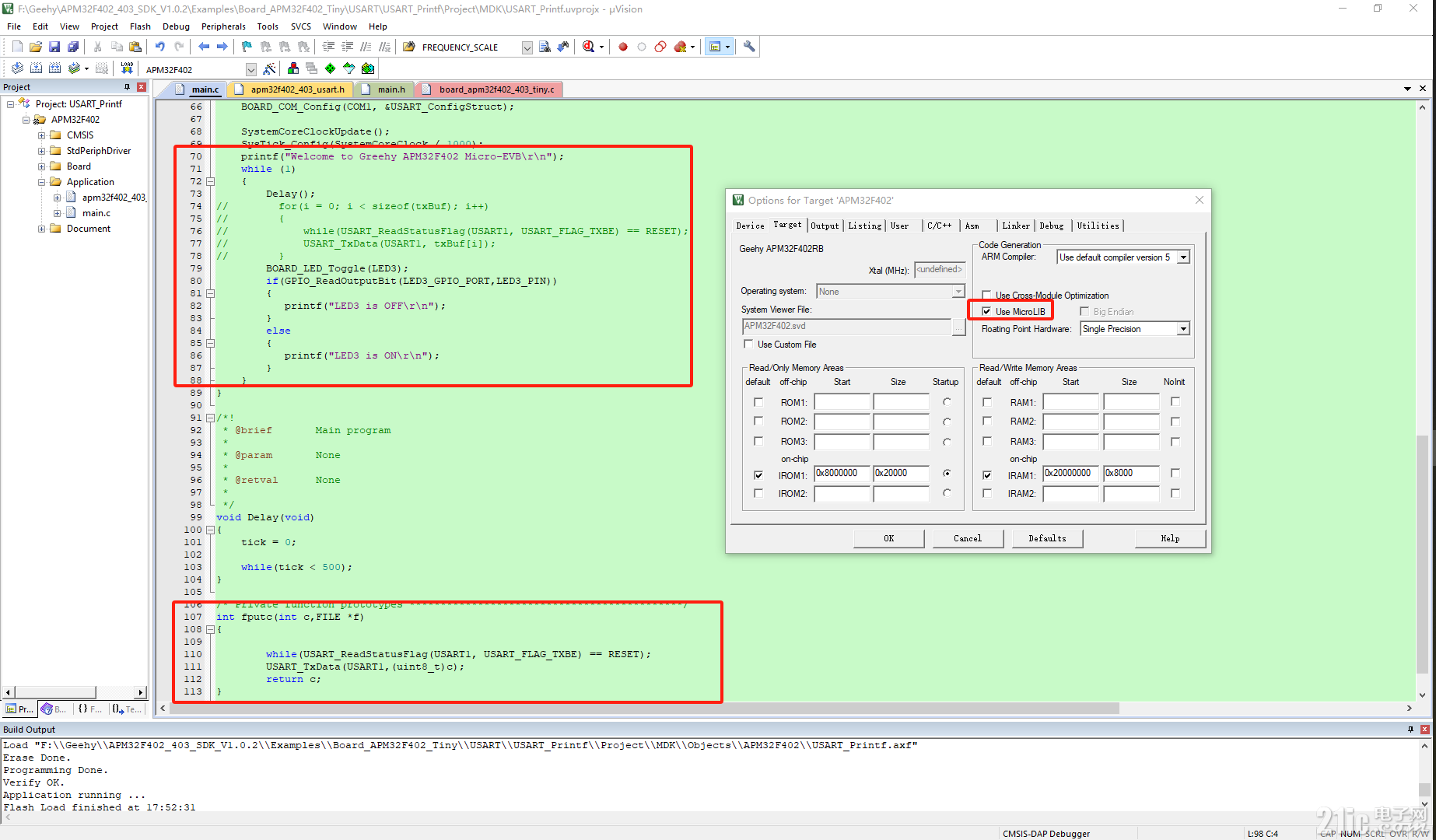Image resolution: width=1436 pixels, height=840 pixels.
Task: Open the target selector APM32F402 dropdown
Action: pos(250,69)
